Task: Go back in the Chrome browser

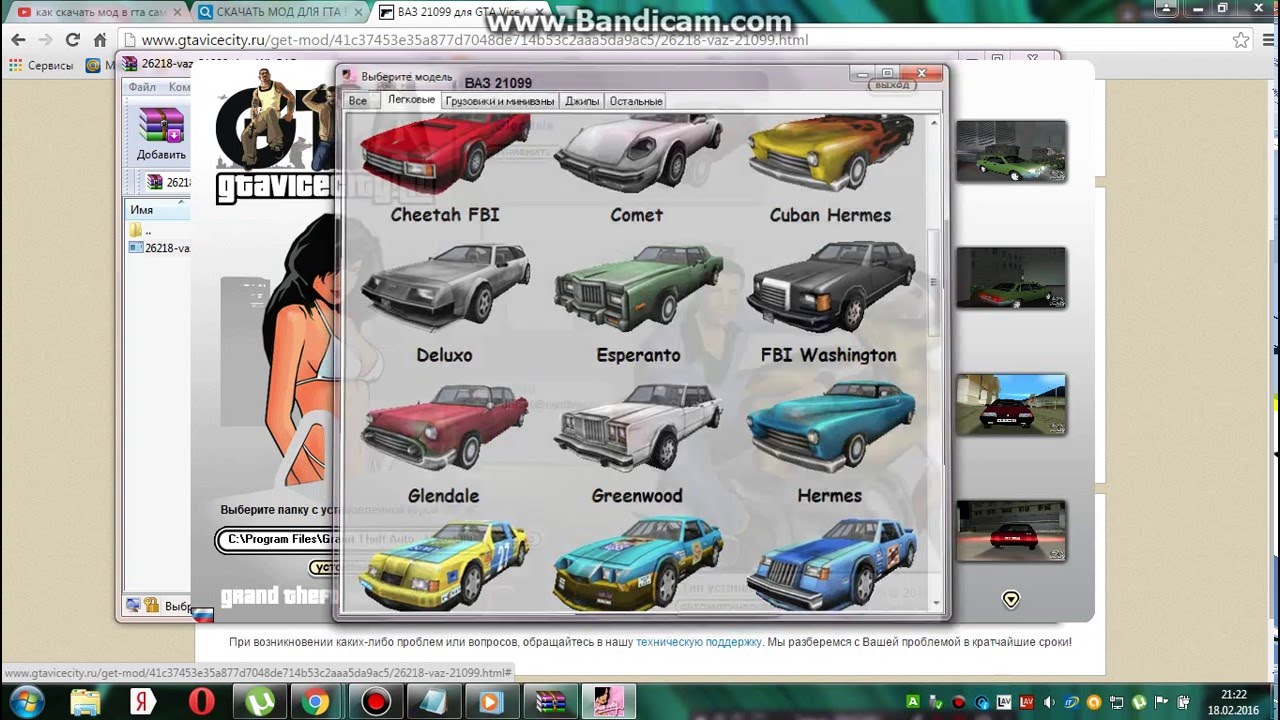Action: tap(18, 40)
